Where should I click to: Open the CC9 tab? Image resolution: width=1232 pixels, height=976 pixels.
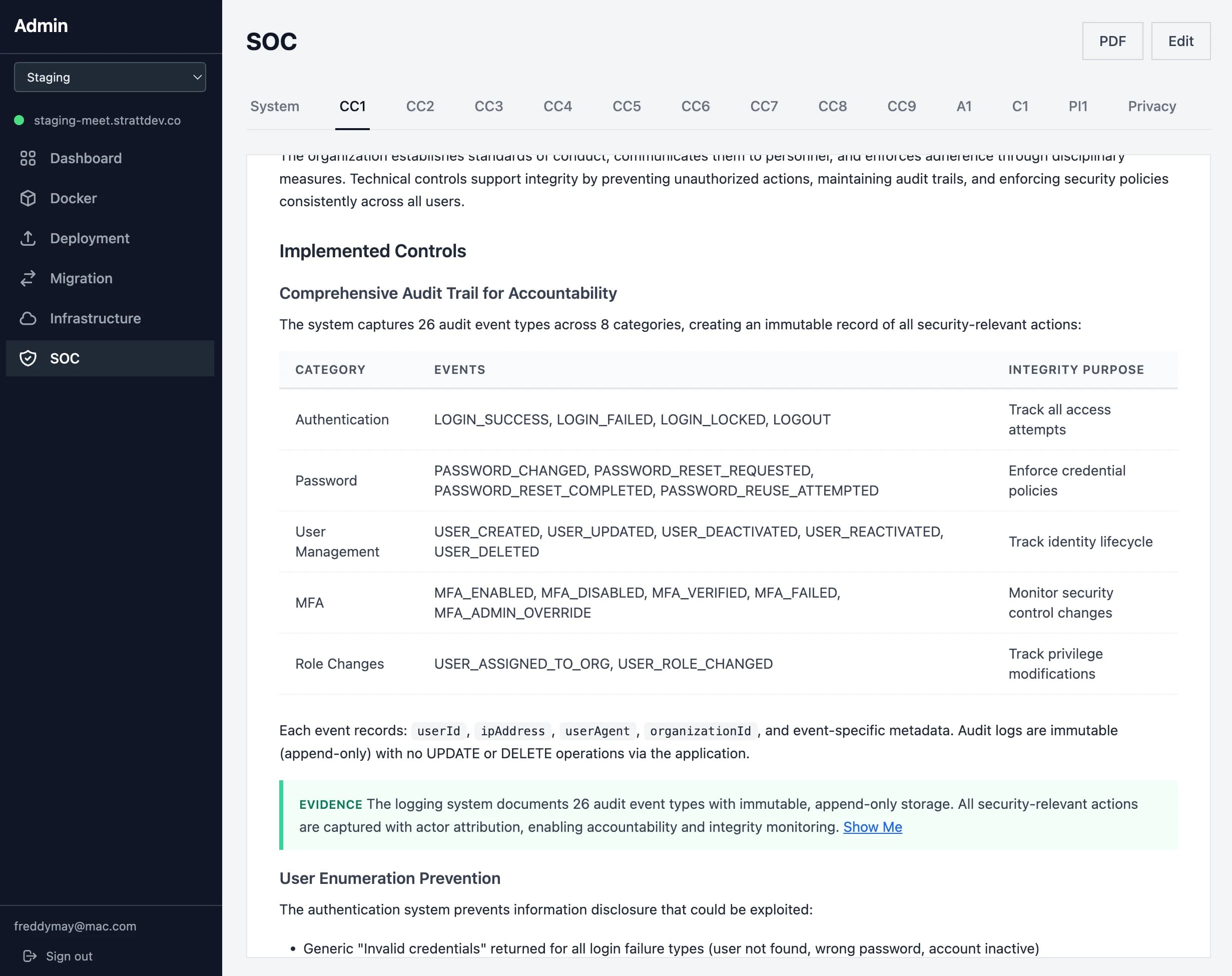(x=901, y=106)
